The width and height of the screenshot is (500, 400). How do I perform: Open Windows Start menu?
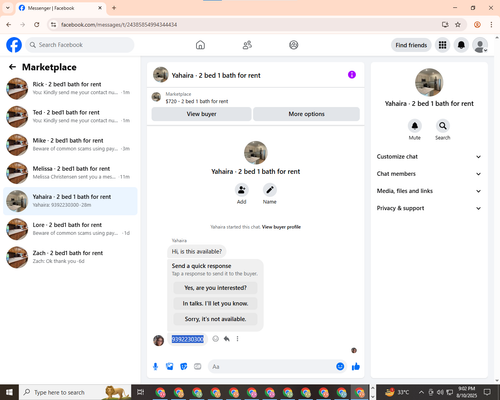click(x=9, y=392)
